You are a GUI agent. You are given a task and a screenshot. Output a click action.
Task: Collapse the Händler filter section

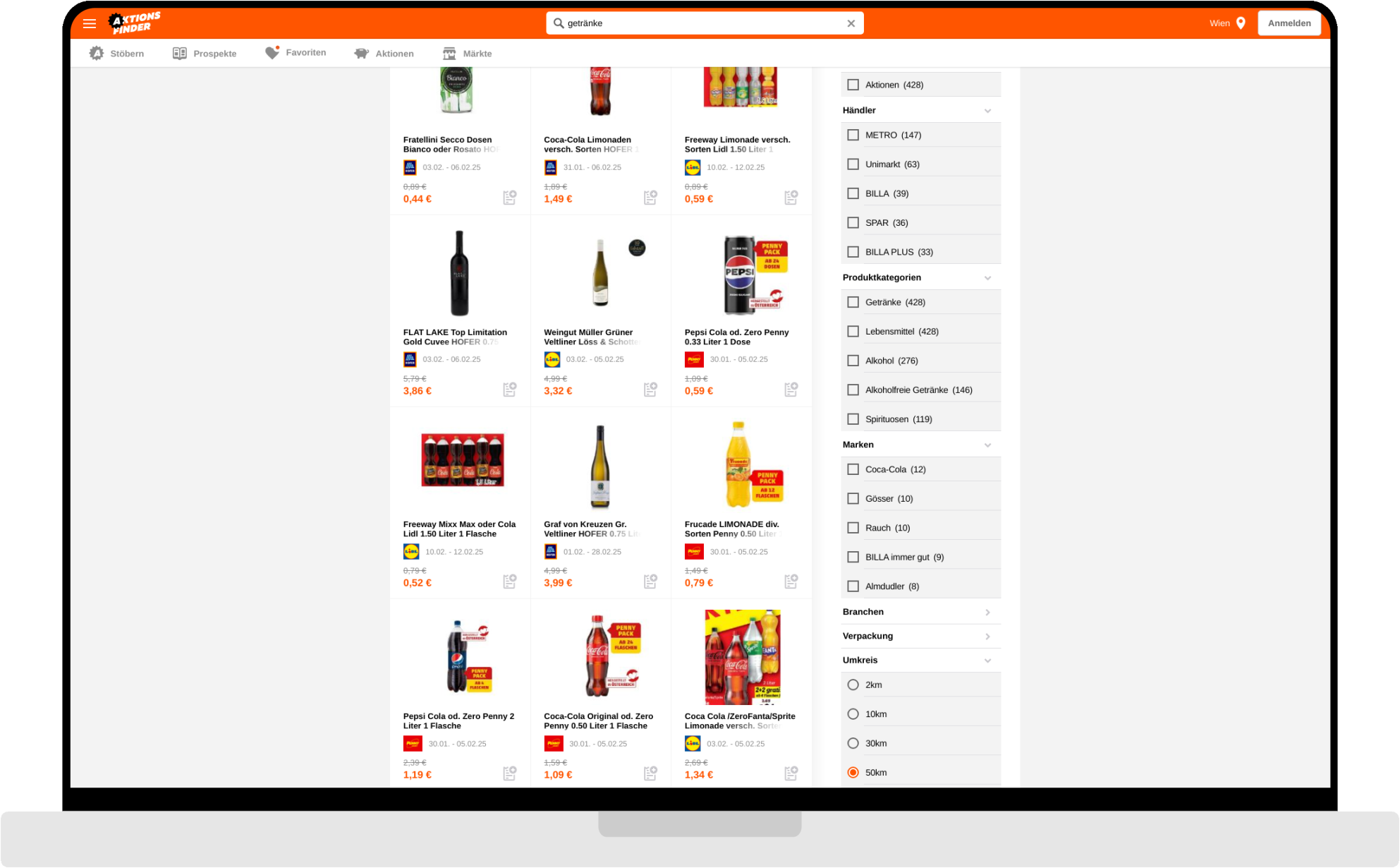[x=988, y=110]
